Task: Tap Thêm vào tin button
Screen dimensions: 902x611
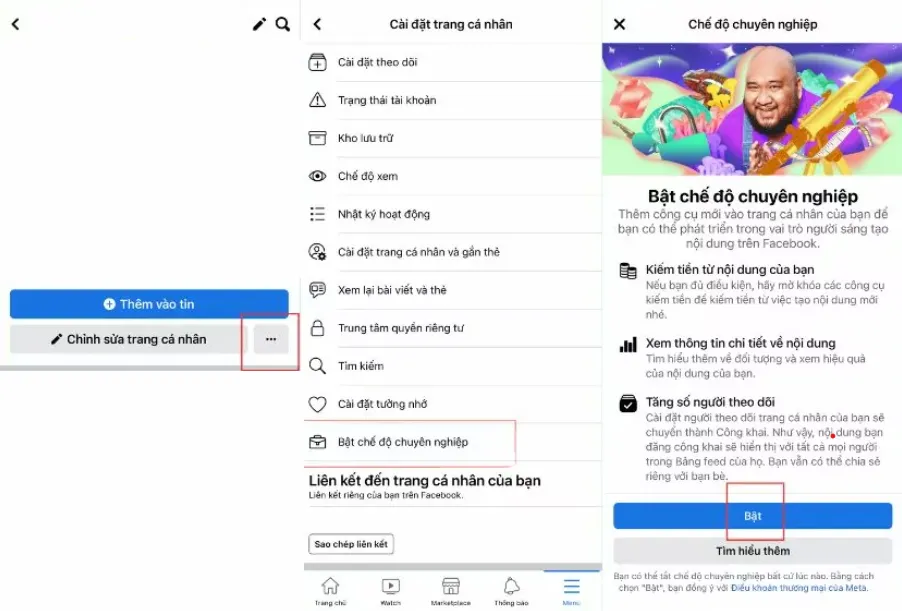Action: (x=149, y=304)
